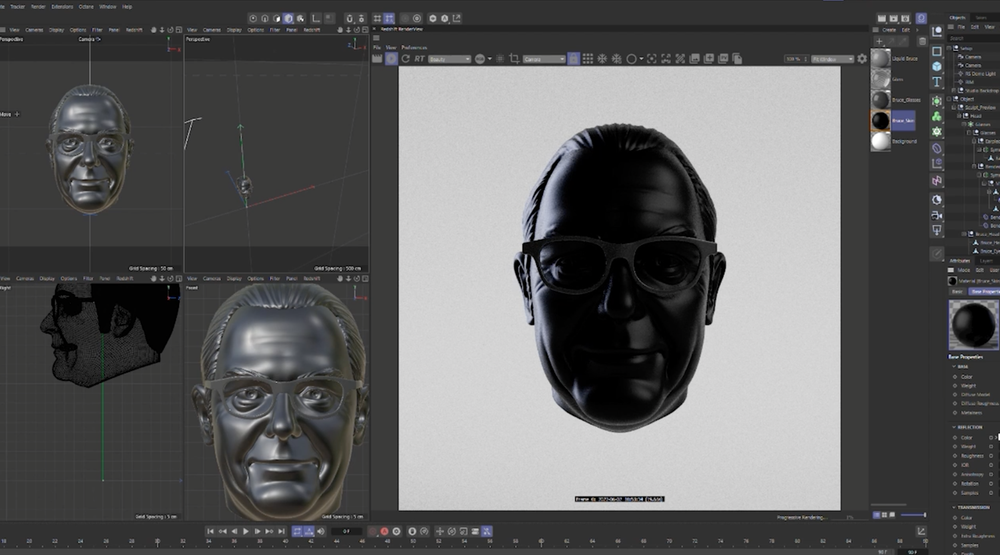Screen dimensions: 1000x555
Task: Toggle the position keyframe cross icon
Action: [x=439, y=531]
